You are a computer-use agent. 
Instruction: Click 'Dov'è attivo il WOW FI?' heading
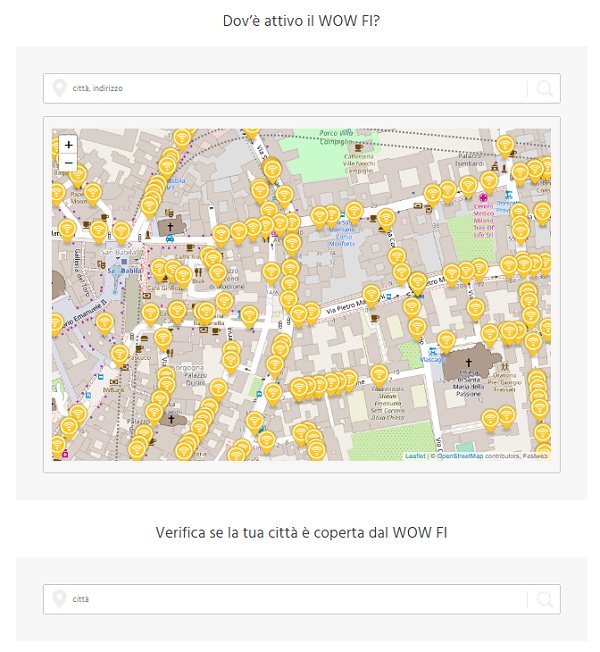301,21
